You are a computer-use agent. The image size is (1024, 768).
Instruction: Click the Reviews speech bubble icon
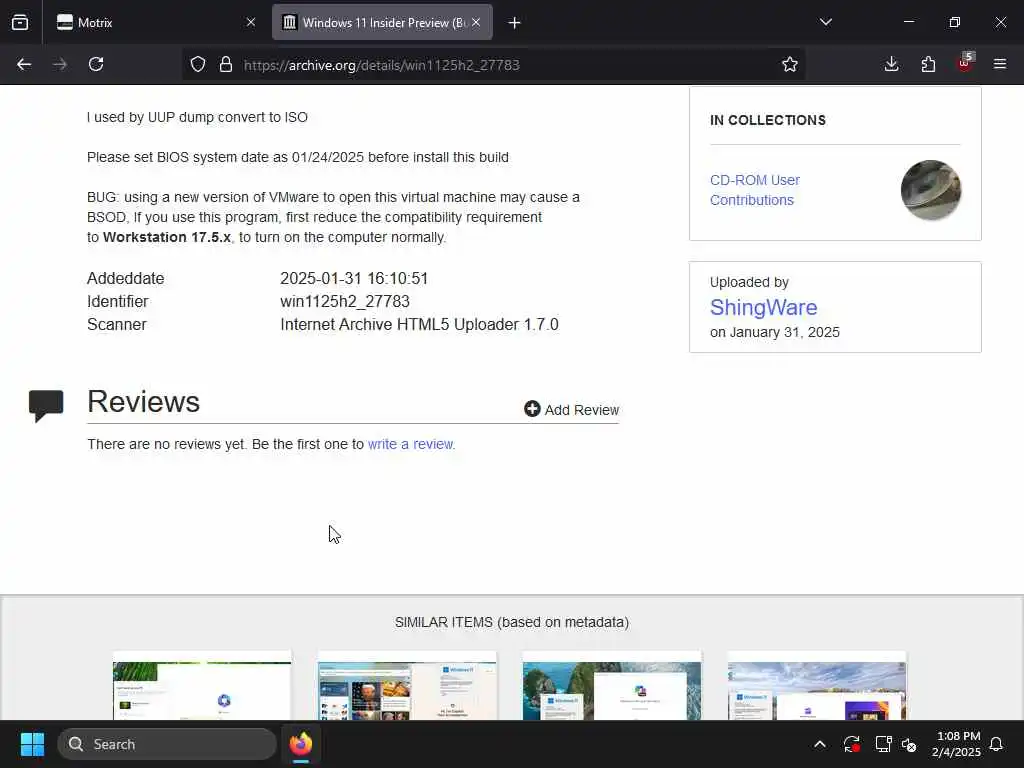click(46, 406)
